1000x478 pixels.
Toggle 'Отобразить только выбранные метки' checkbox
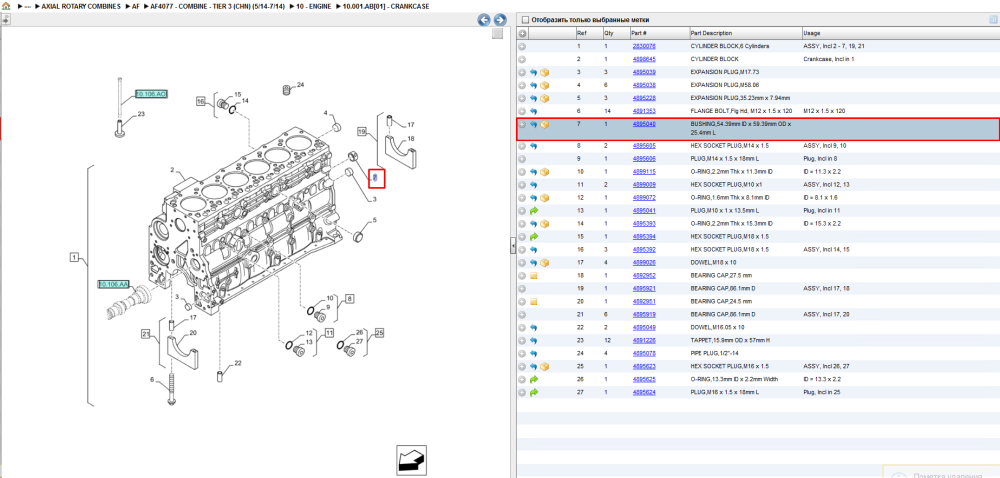(x=526, y=20)
